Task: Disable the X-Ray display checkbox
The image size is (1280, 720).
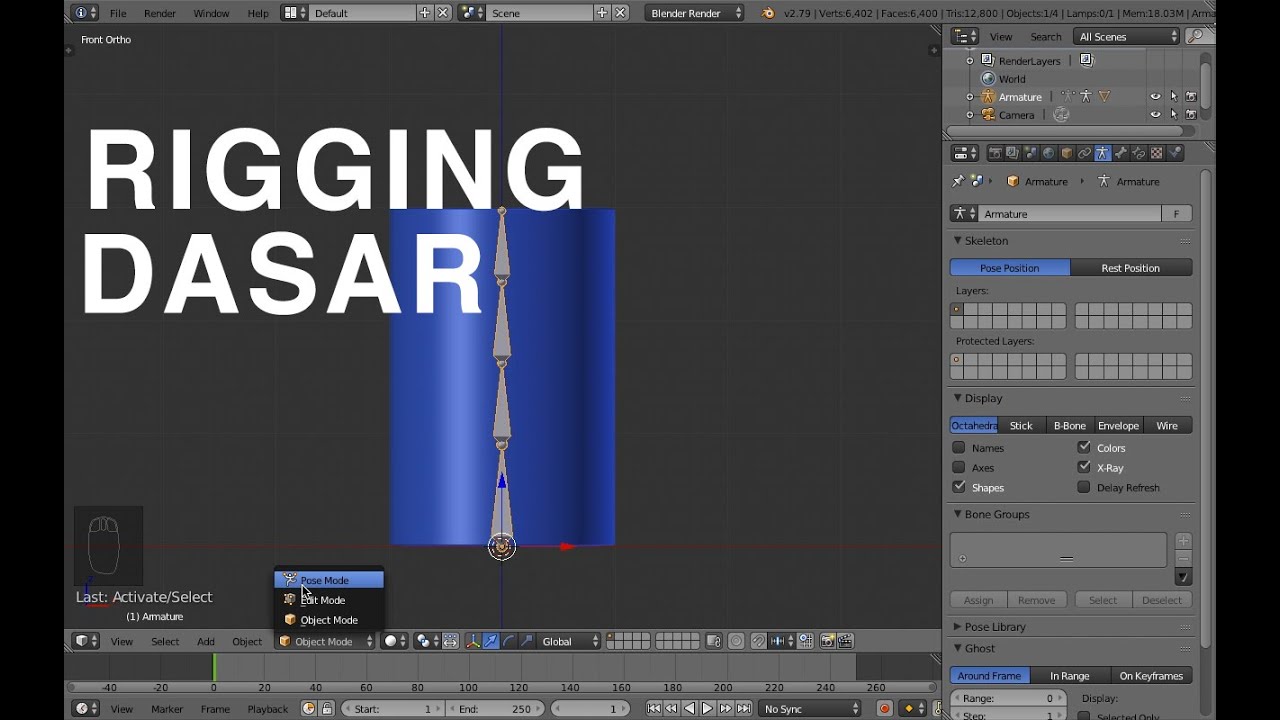Action: coord(1084,467)
